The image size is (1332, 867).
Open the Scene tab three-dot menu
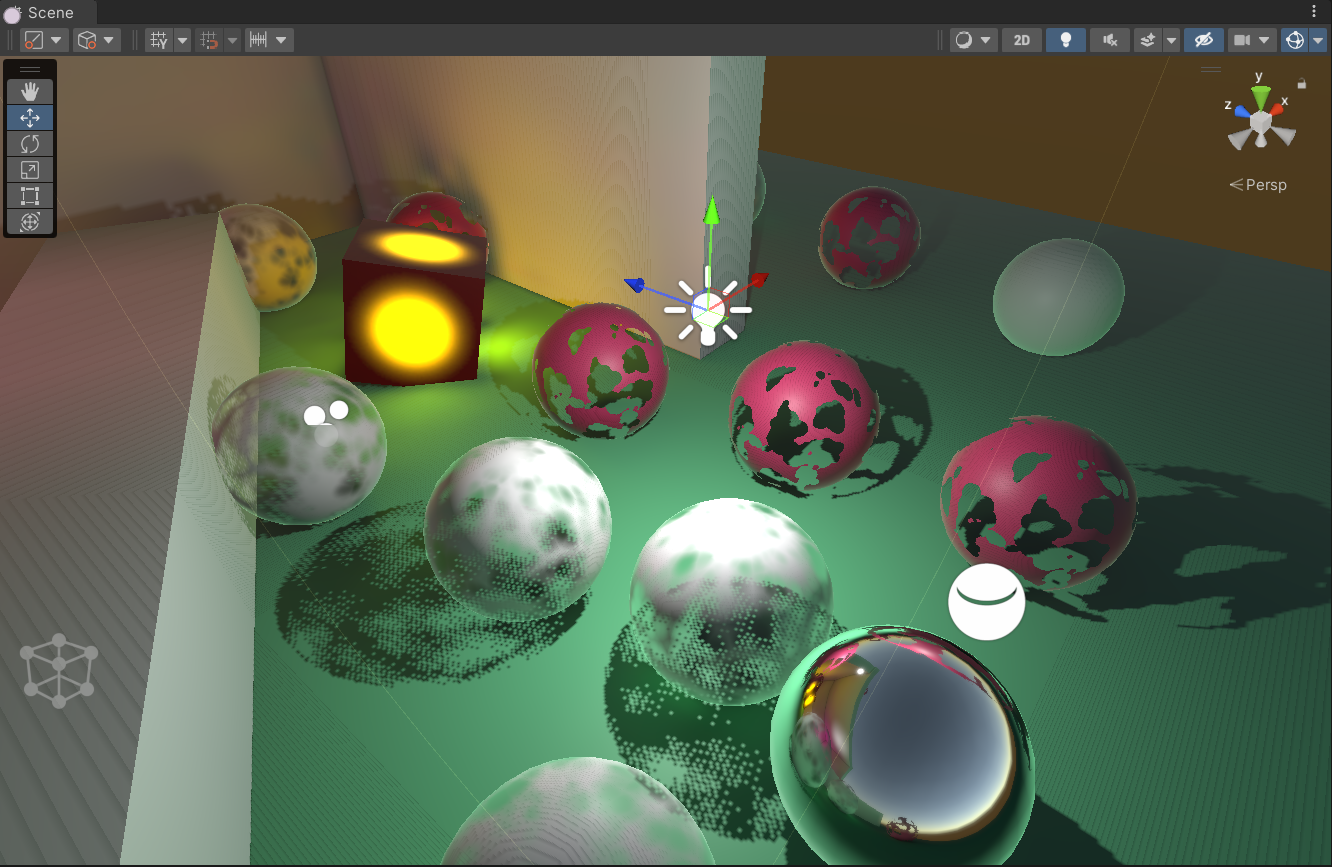click(1315, 11)
